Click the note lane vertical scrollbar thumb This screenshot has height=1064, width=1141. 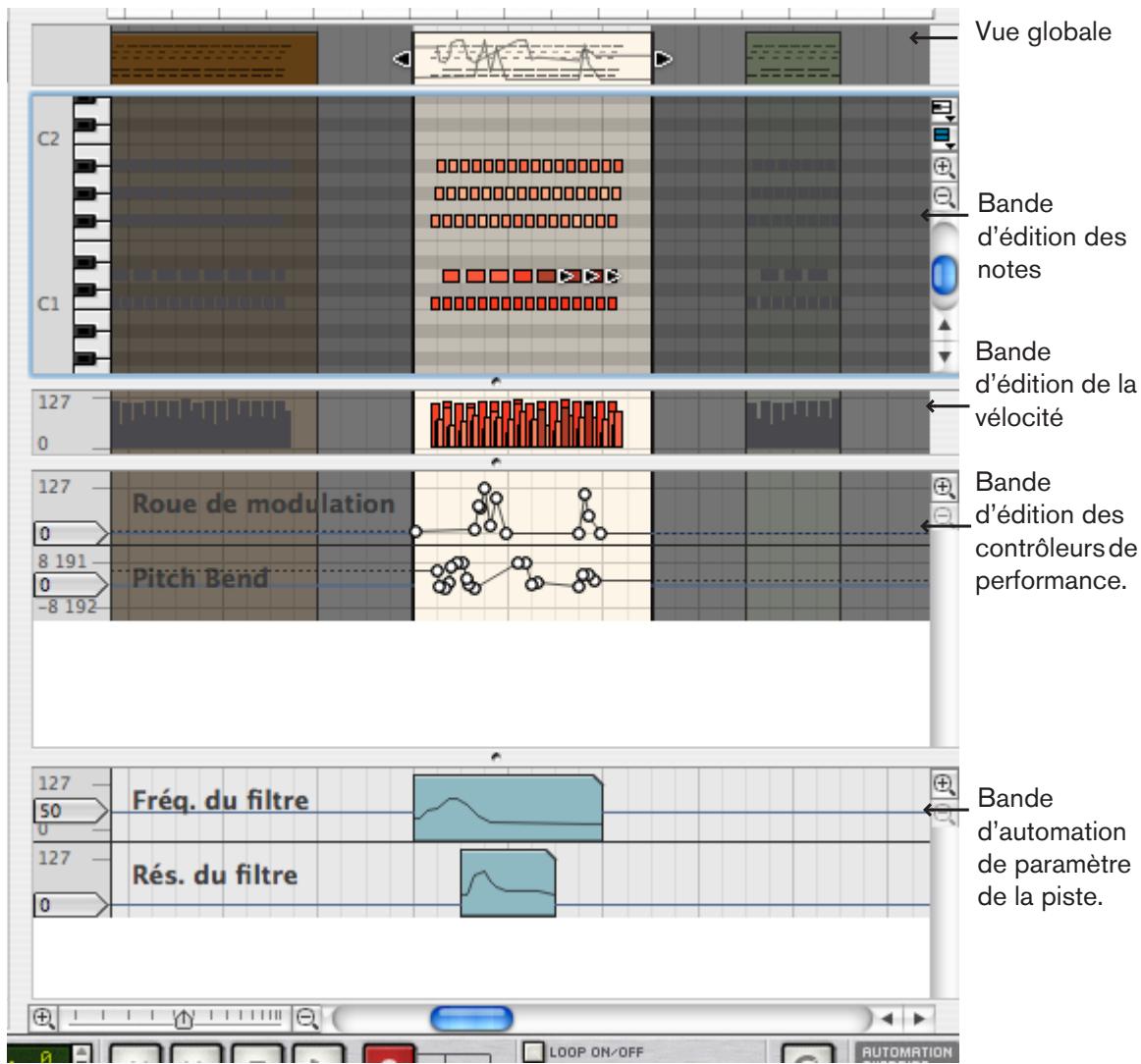pos(945,275)
